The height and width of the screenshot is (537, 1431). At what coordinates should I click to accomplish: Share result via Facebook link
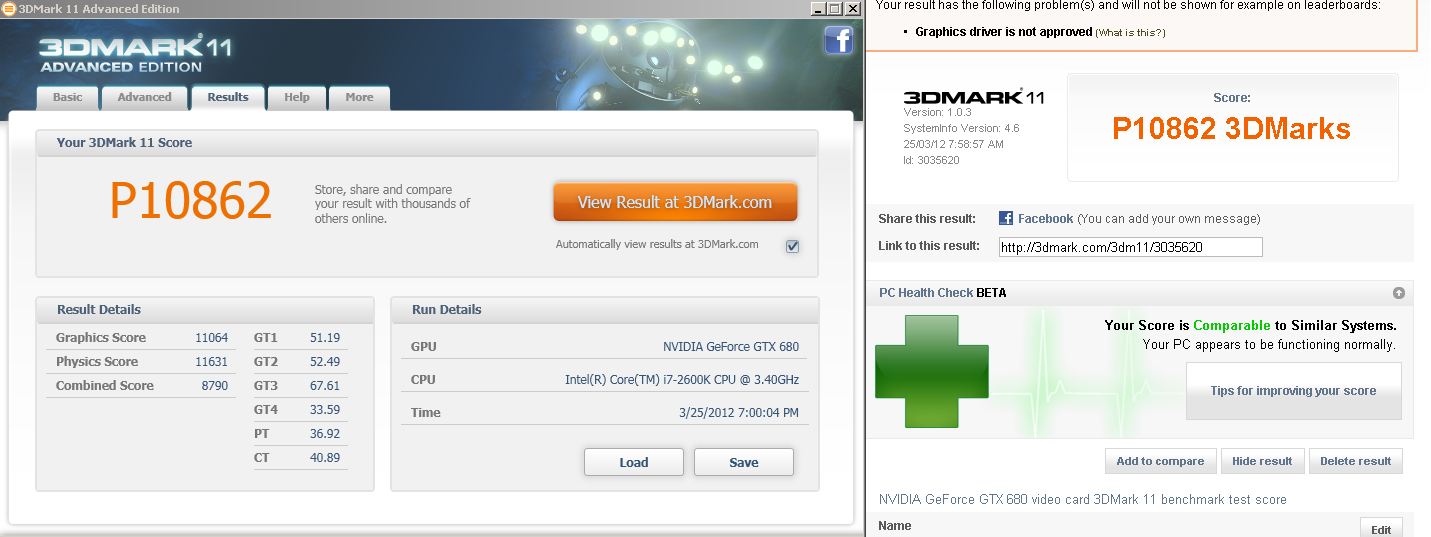(1045, 218)
